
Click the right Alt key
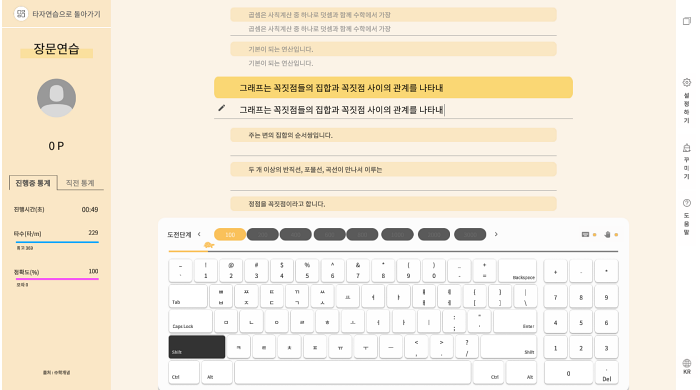coord(521,373)
